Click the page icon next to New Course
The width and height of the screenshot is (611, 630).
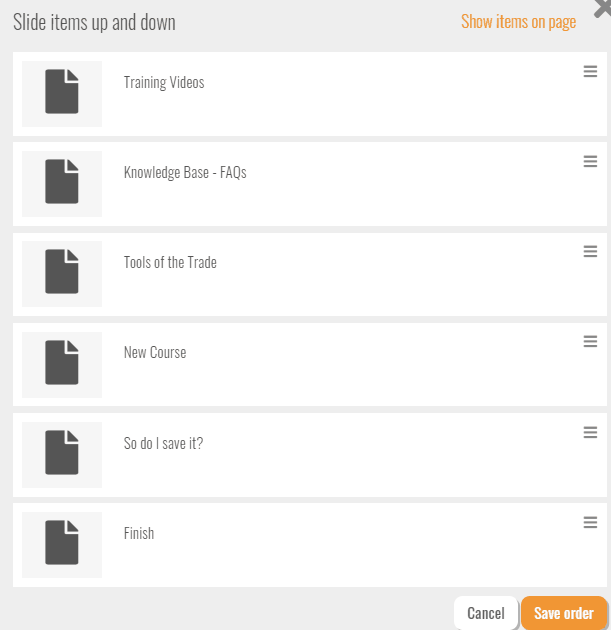point(62,362)
